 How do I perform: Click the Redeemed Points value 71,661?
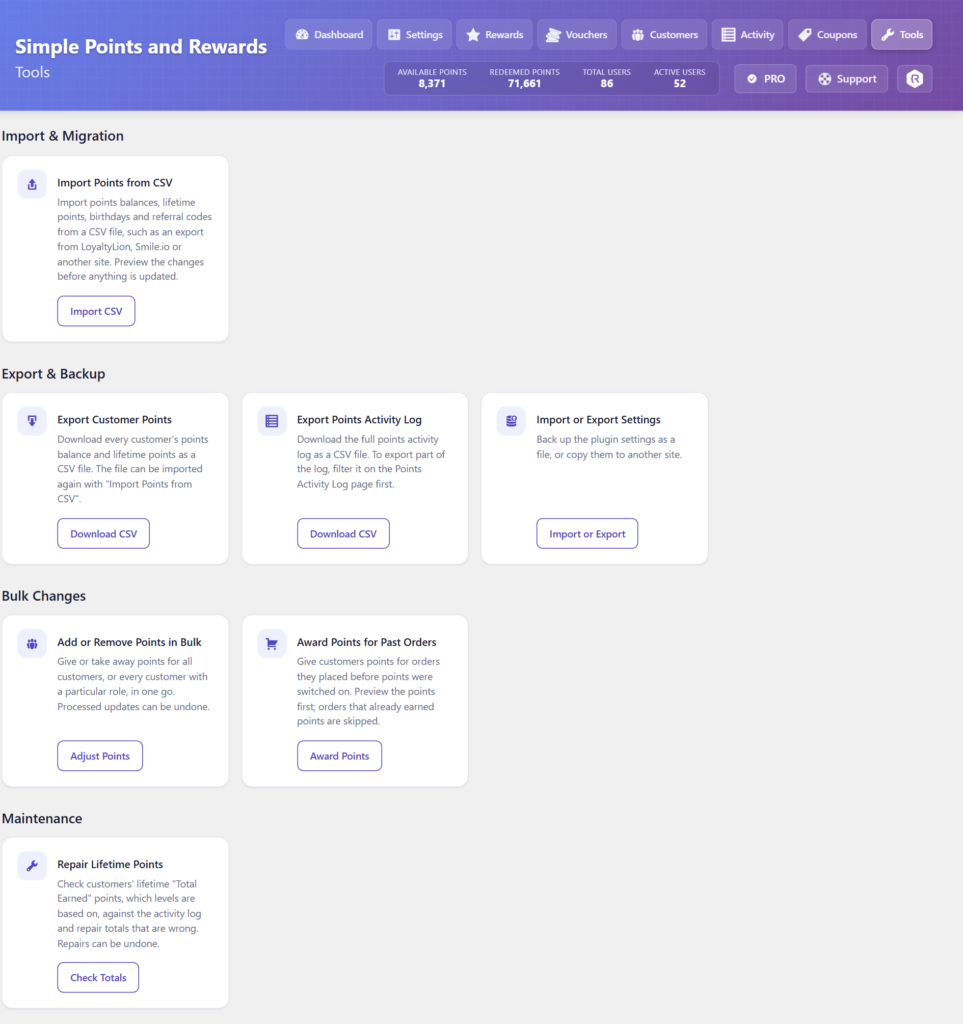click(x=524, y=84)
